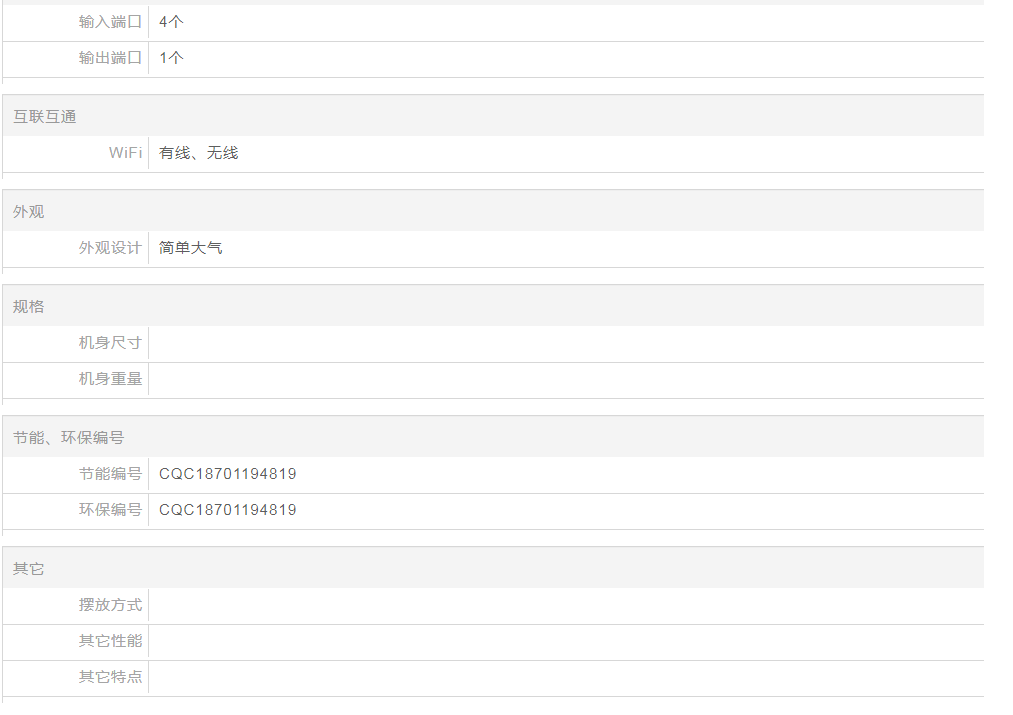This screenshot has width=1013, height=715.
Task: Click the 其它 section header
Action: point(29,569)
